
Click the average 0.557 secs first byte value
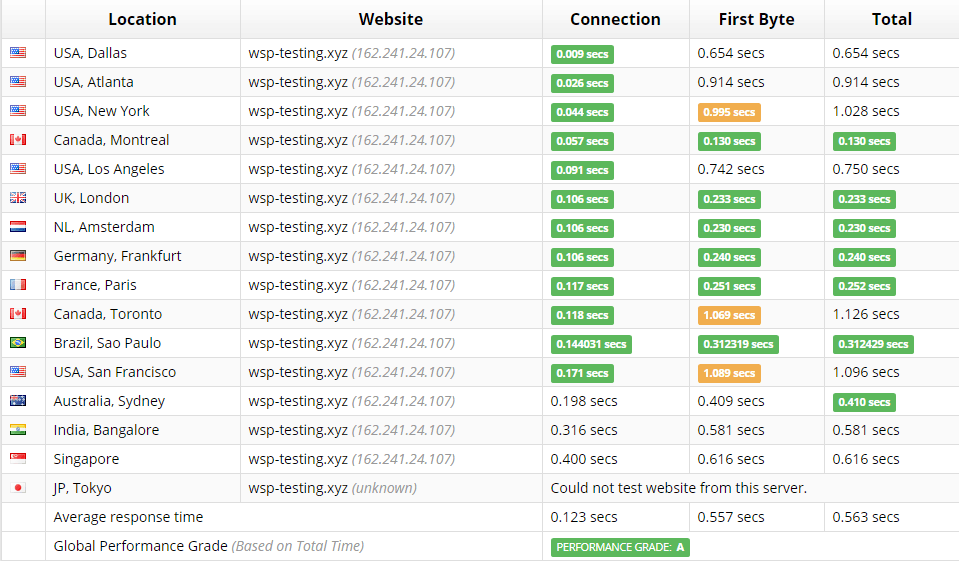click(x=731, y=517)
